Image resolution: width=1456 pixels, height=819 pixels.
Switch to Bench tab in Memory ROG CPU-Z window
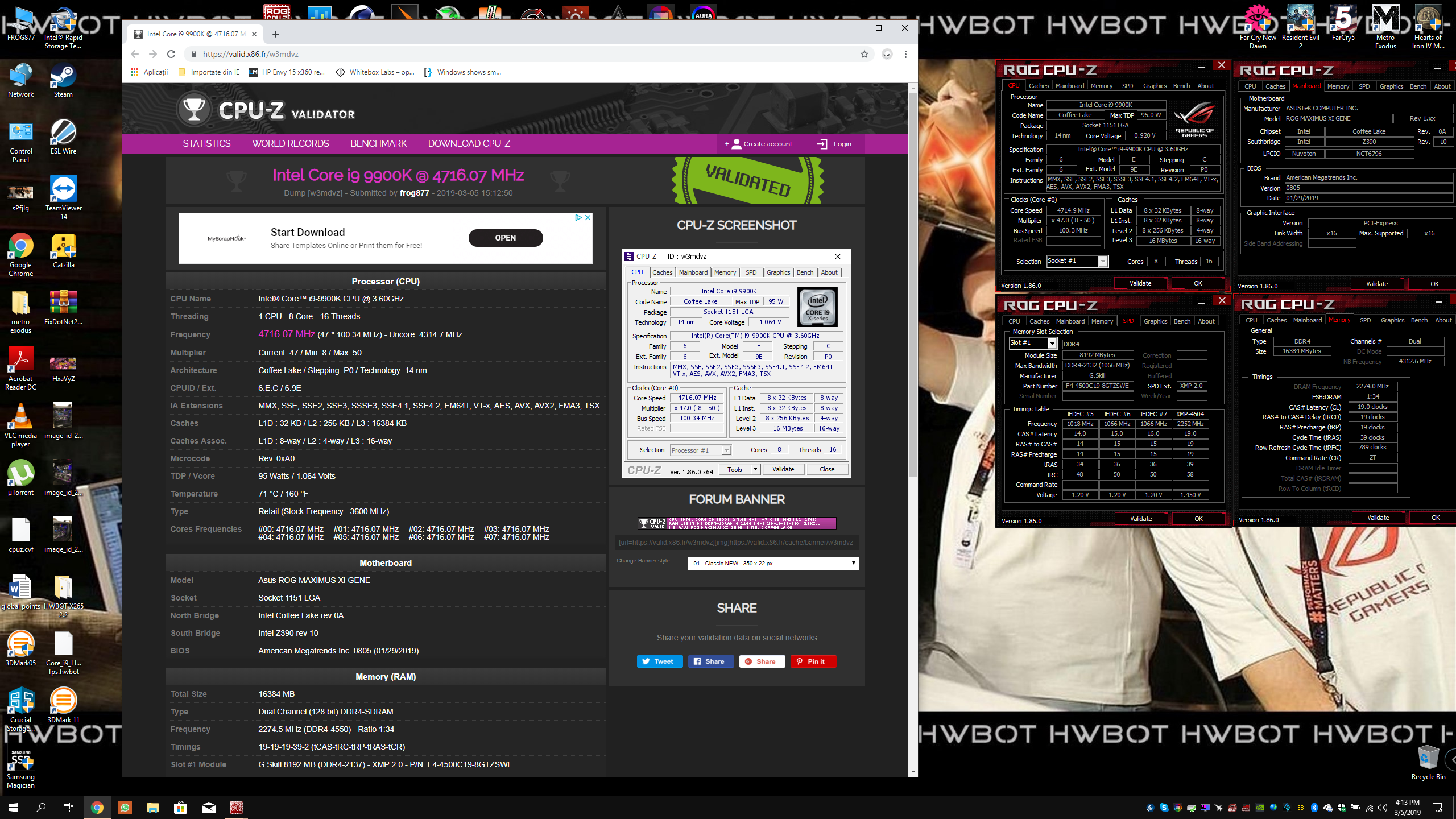pyautogui.click(x=1419, y=320)
